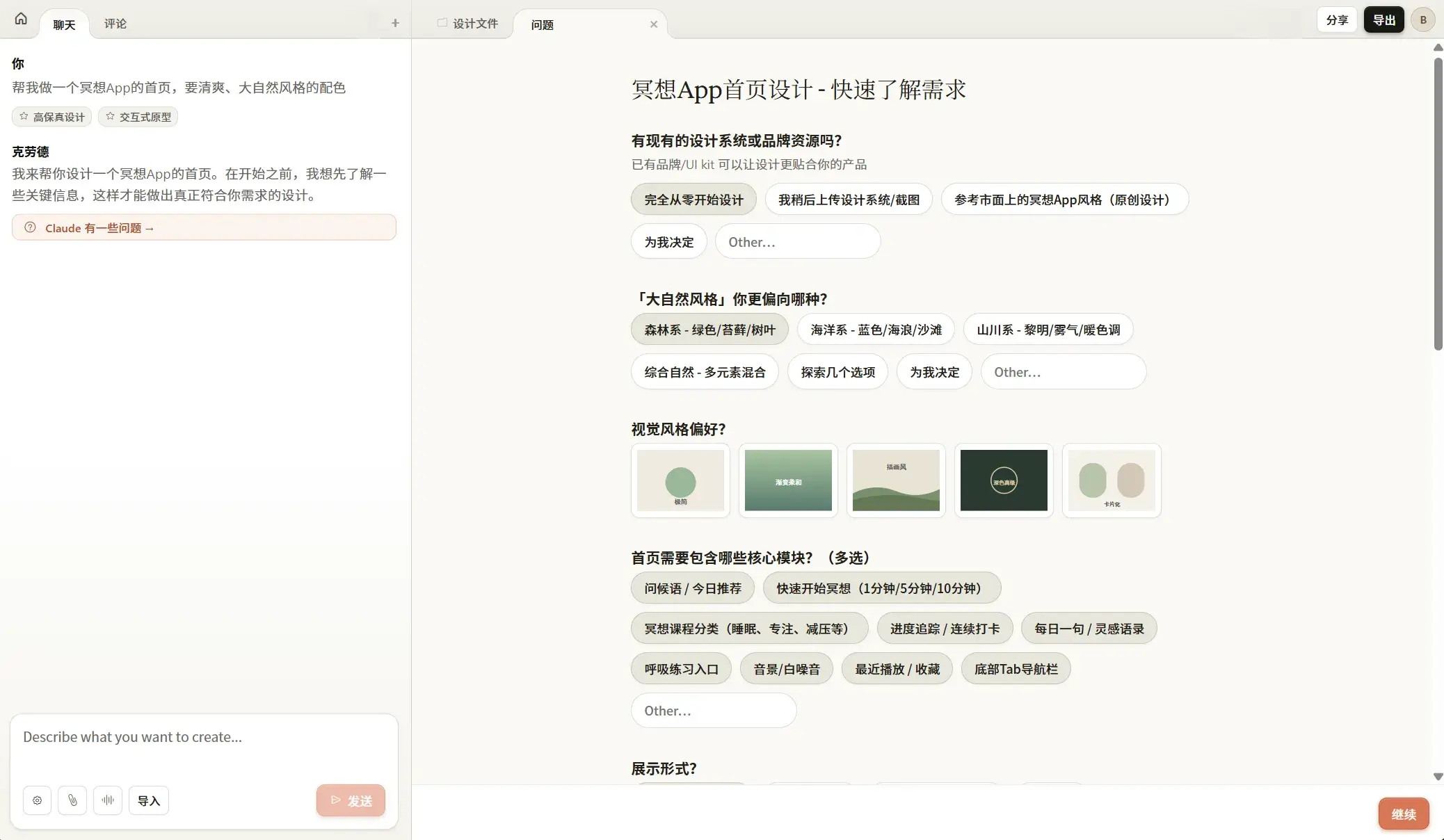This screenshot has height=840, width=1444.
Task: Click the 交互式原型 star tag
Action: (138, 117)
